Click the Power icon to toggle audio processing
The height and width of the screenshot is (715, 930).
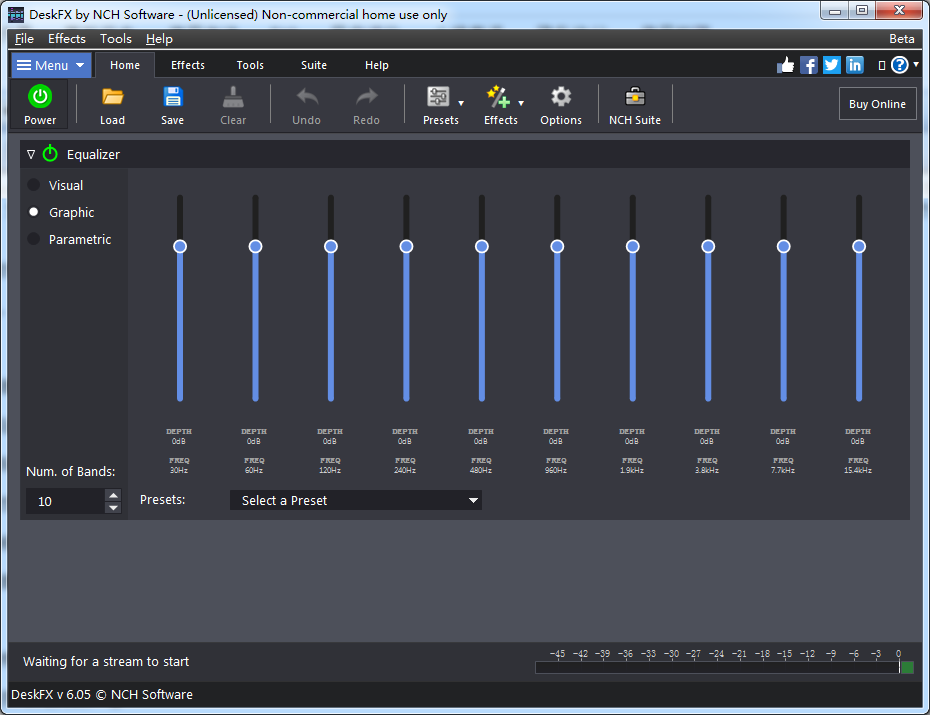coord(39,104)
